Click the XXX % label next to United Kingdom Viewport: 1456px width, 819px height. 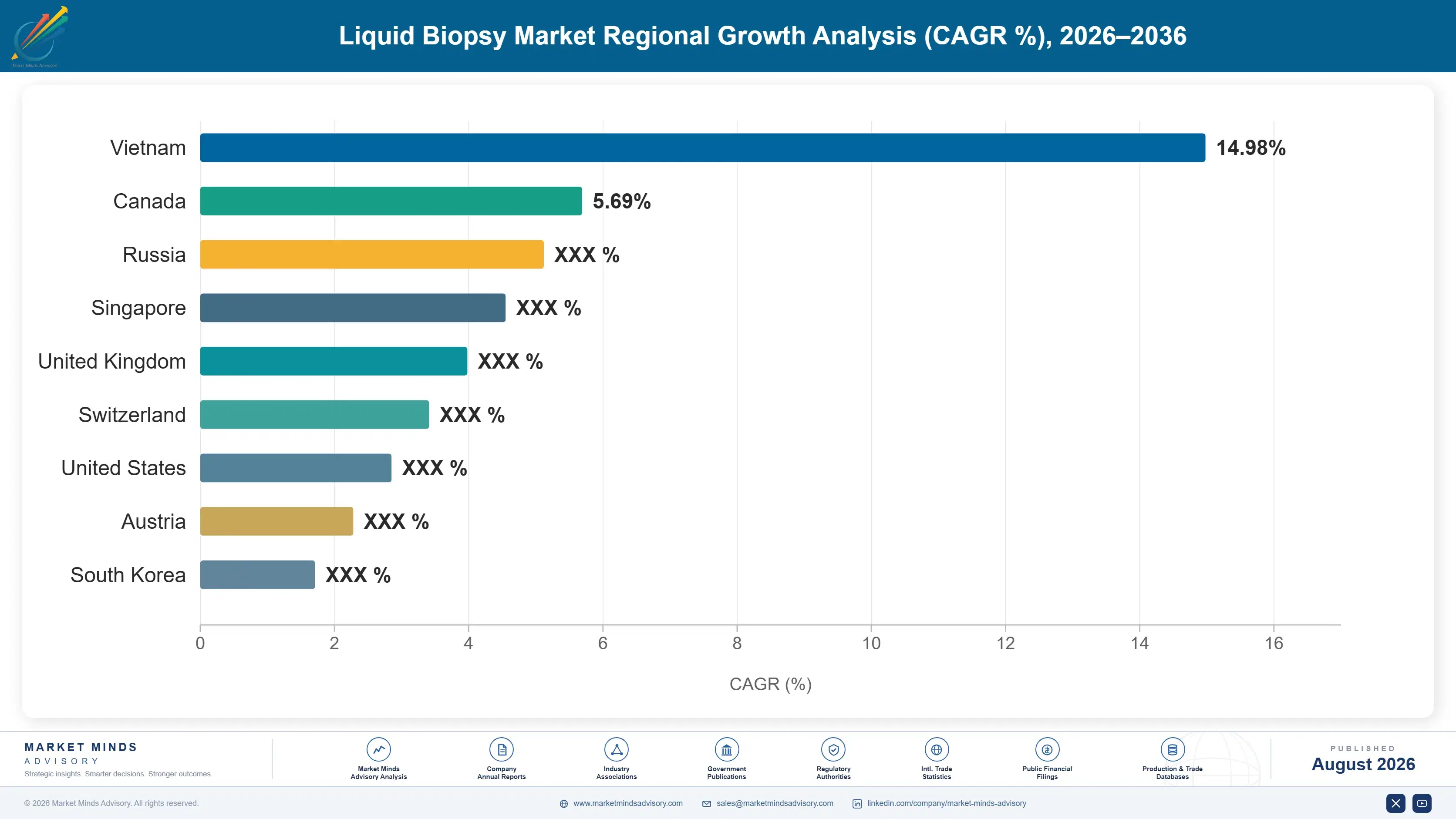point(510,362)
